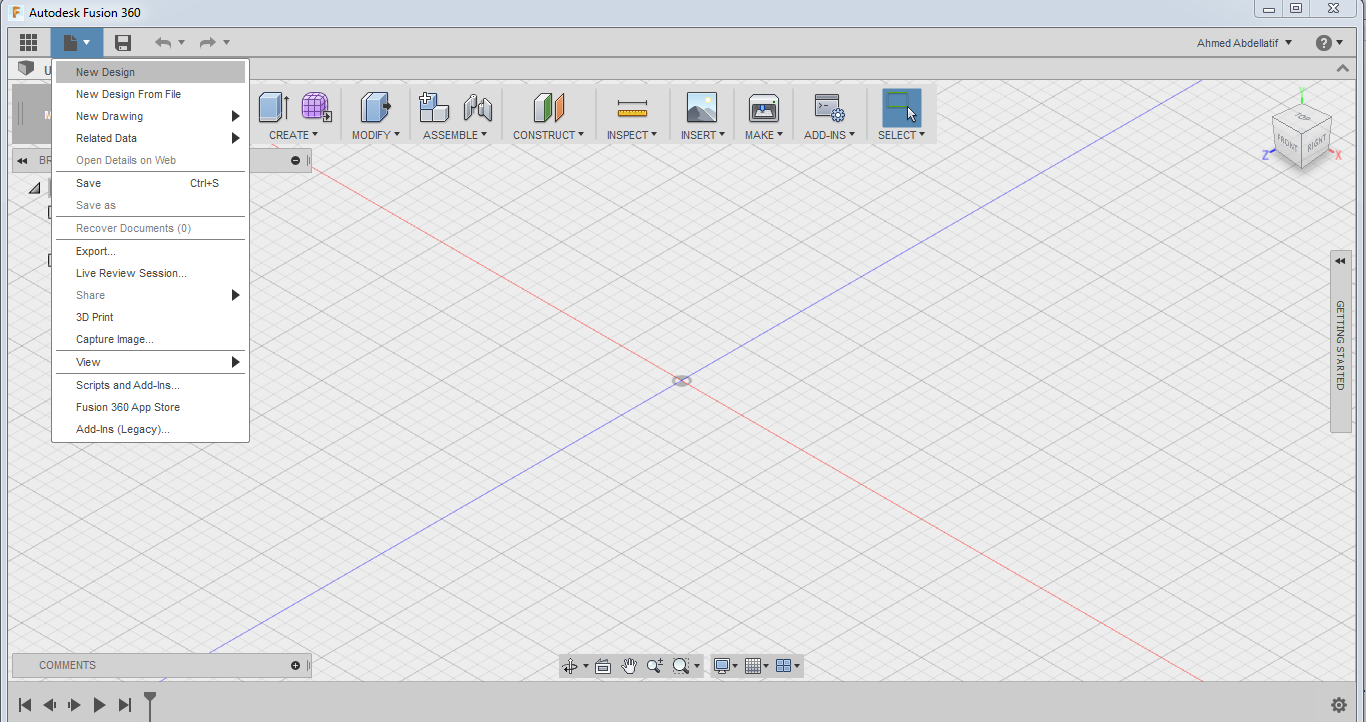
Task: Choose Export... in the File menu
Action: (x=150, y=251)
